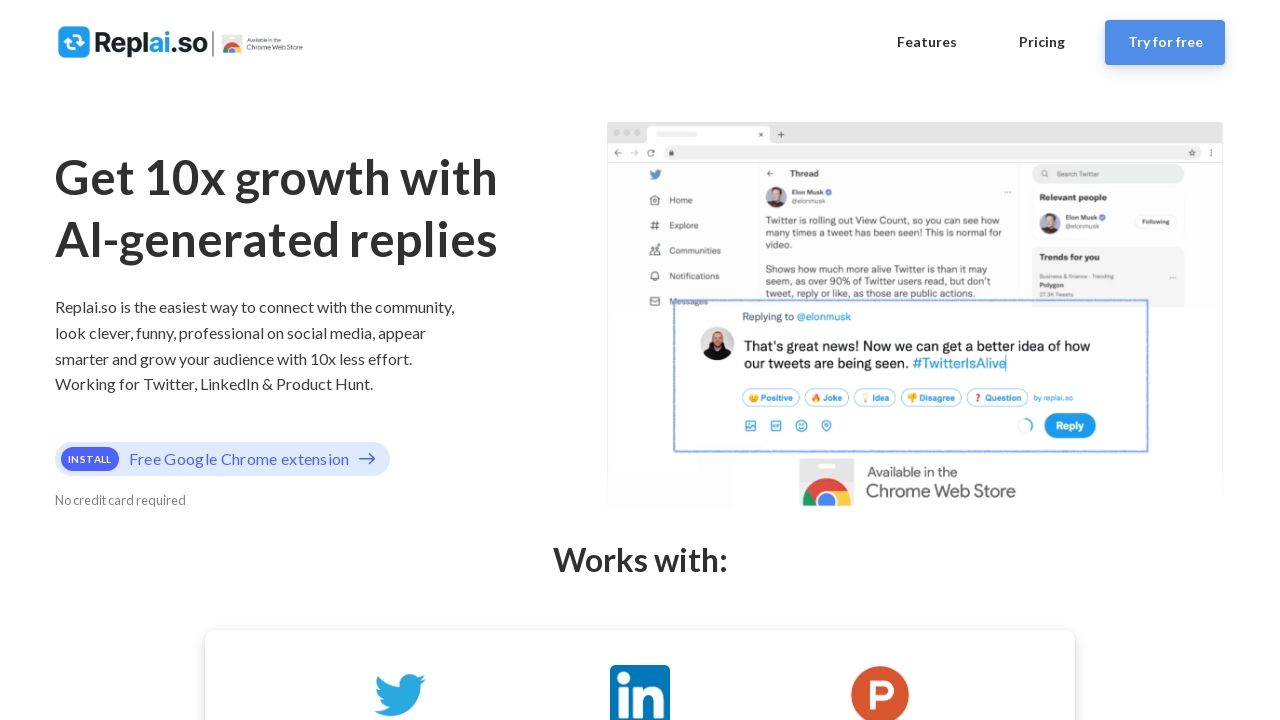Click the LinkedIn icon under Works with
Viewport: 1280px width, 720px height.
click(x=640, y=693)
